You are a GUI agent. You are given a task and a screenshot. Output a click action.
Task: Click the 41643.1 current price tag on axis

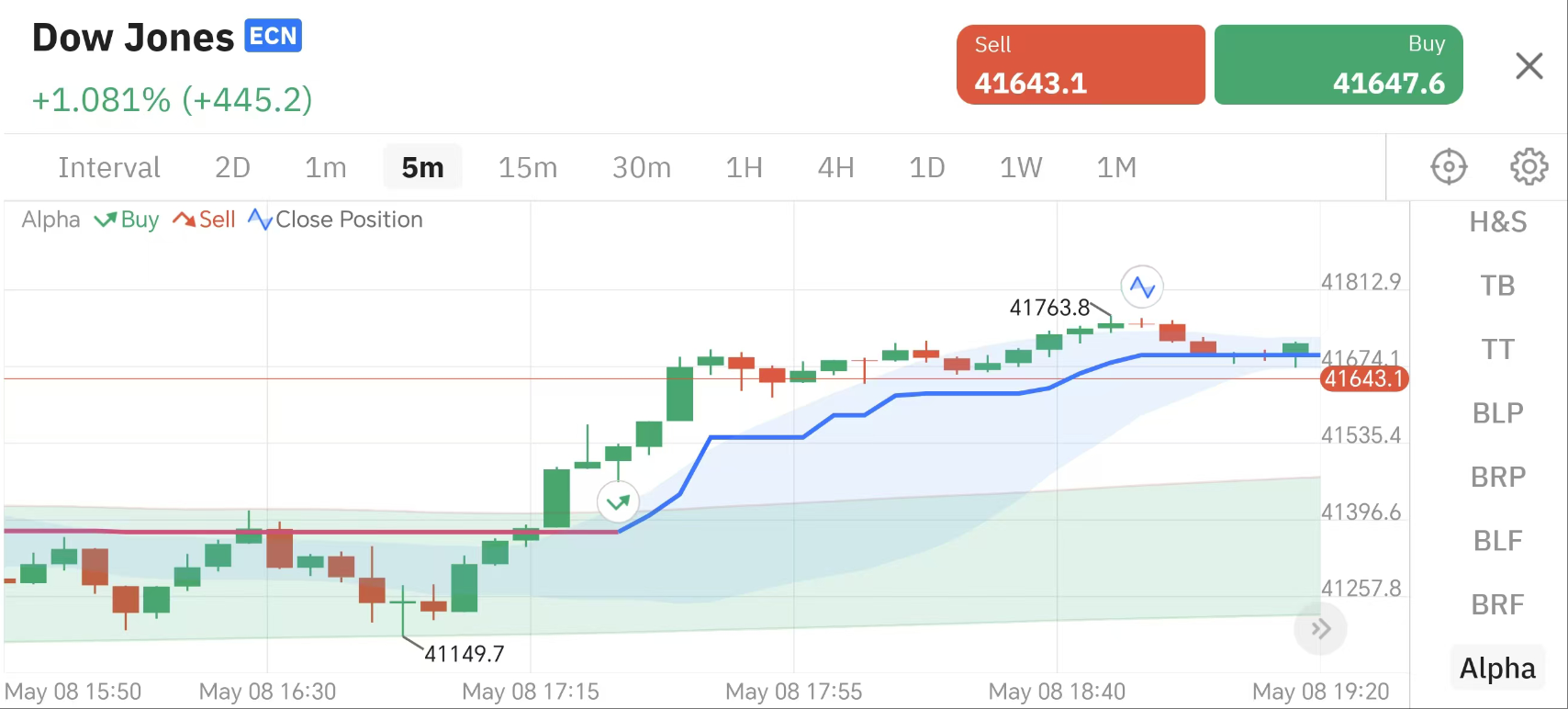(x=1364, y=378)
